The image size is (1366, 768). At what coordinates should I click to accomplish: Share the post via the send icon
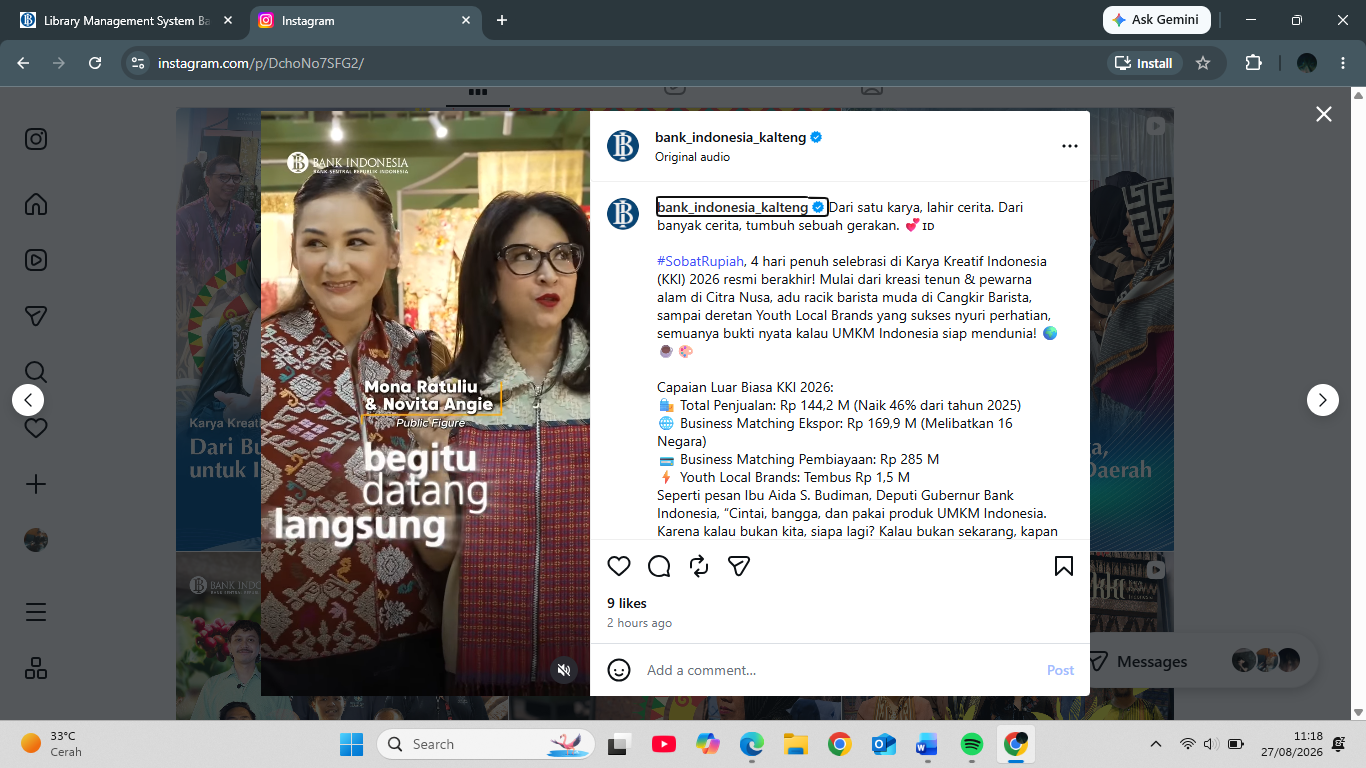(739, 566)
